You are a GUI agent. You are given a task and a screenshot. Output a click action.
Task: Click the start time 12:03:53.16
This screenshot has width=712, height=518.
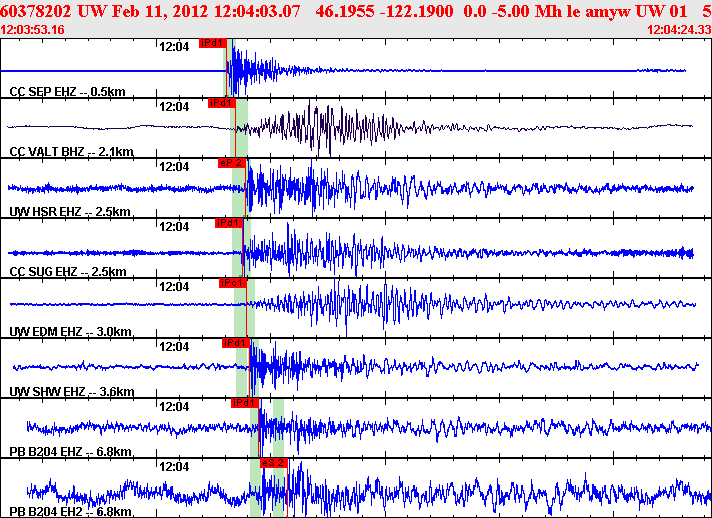pos(32,30)
